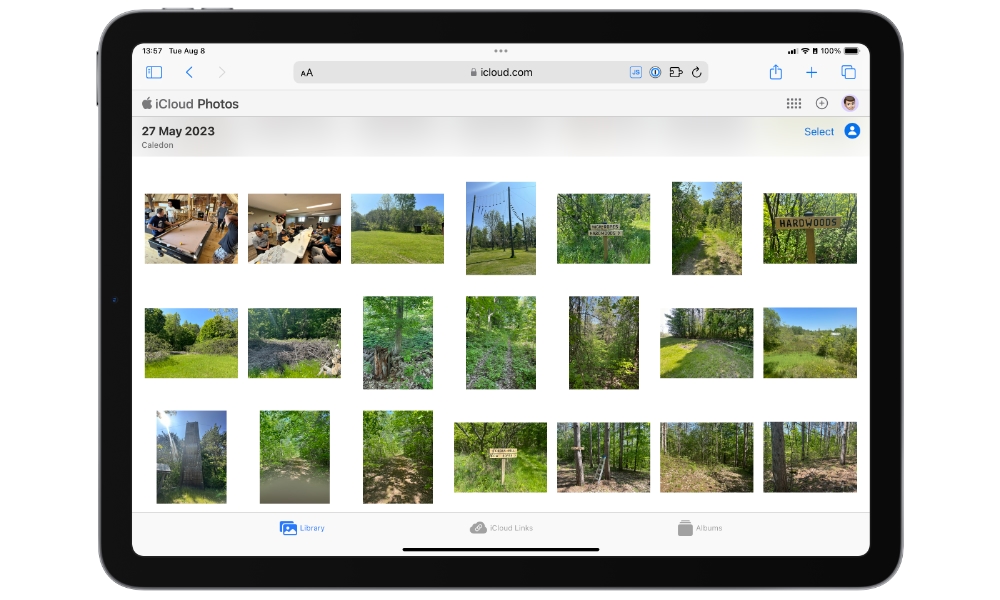Click the 1Password extension icon

coord(655,72)
